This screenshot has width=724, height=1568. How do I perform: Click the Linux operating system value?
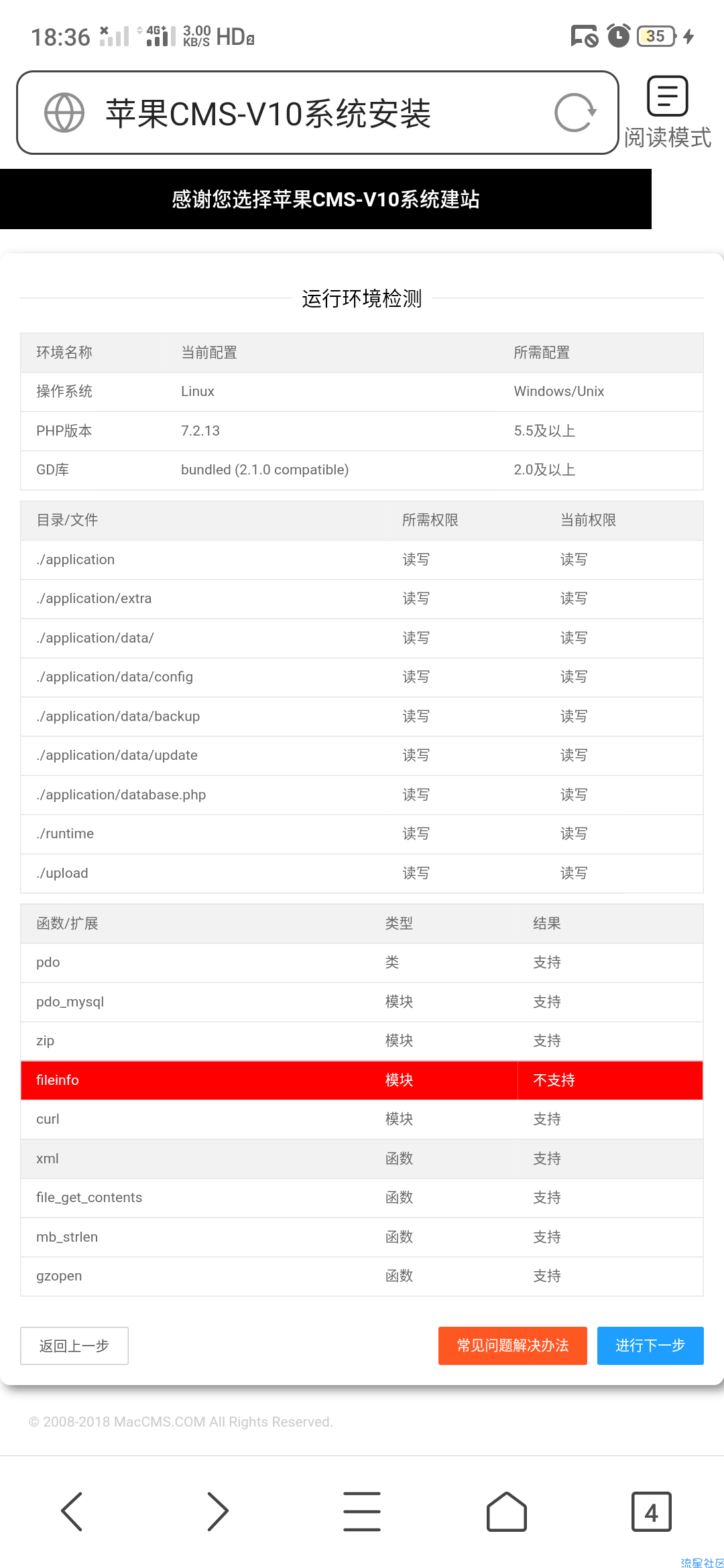coord(198,391)
